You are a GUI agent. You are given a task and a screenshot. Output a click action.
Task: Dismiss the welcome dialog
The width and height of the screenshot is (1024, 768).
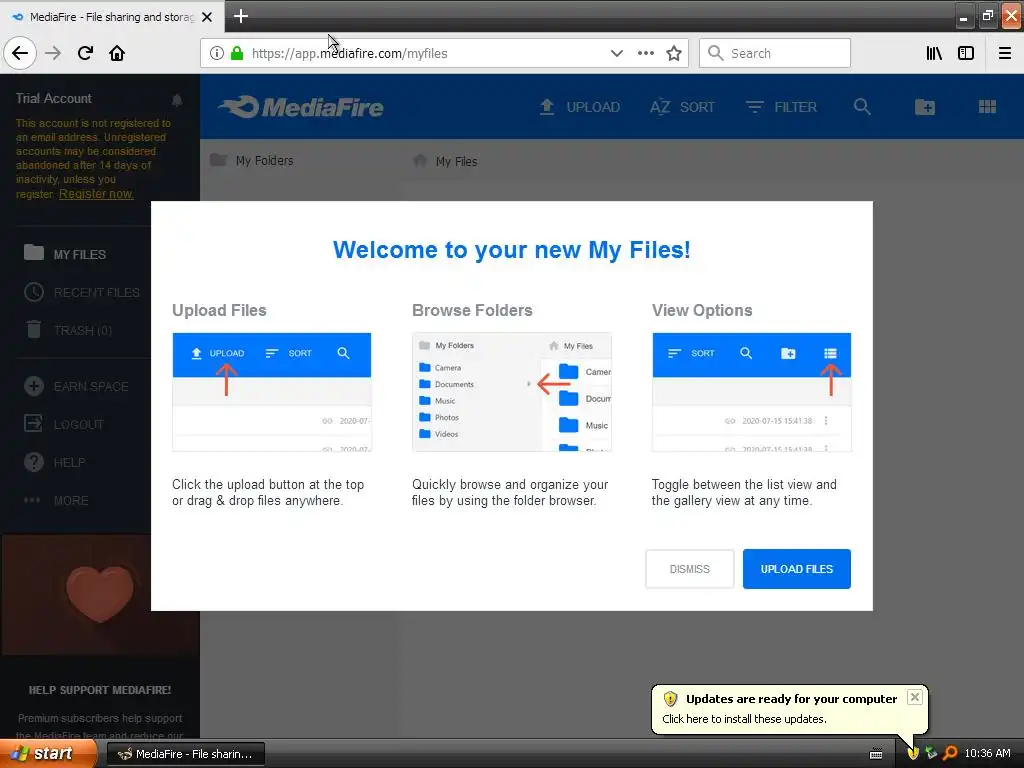pos(690,569)
